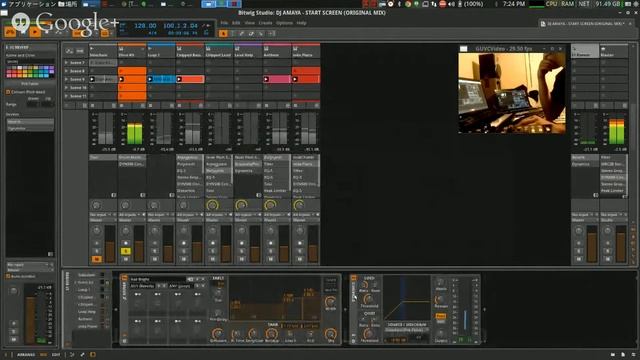Click the volume icon in the system tray
This screenshot has height=360, width=640.
click(x=451, y=4)
